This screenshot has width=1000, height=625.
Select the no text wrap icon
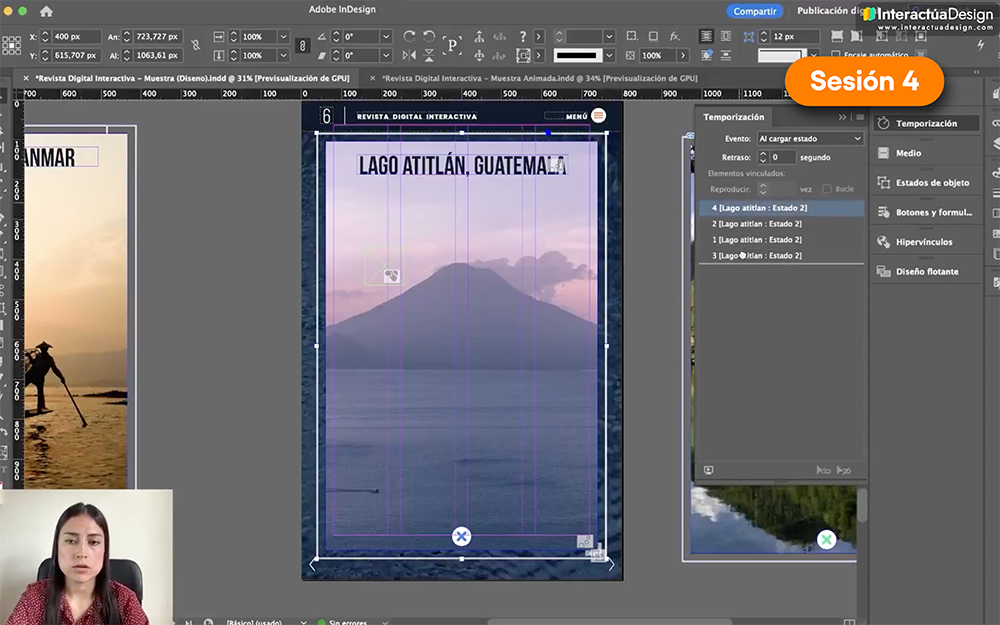[706, 36]
